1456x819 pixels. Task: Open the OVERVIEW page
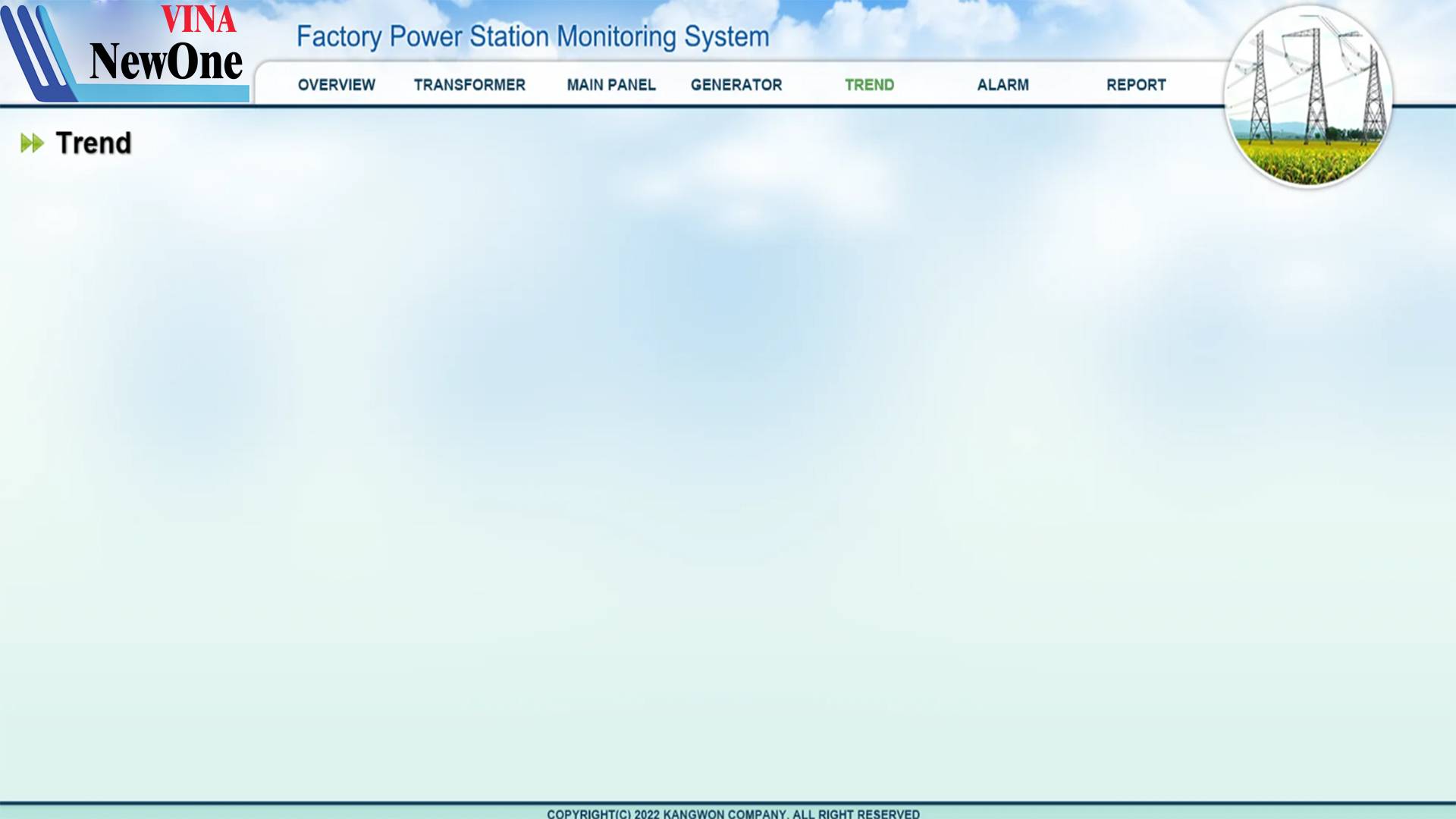point(336,85)
